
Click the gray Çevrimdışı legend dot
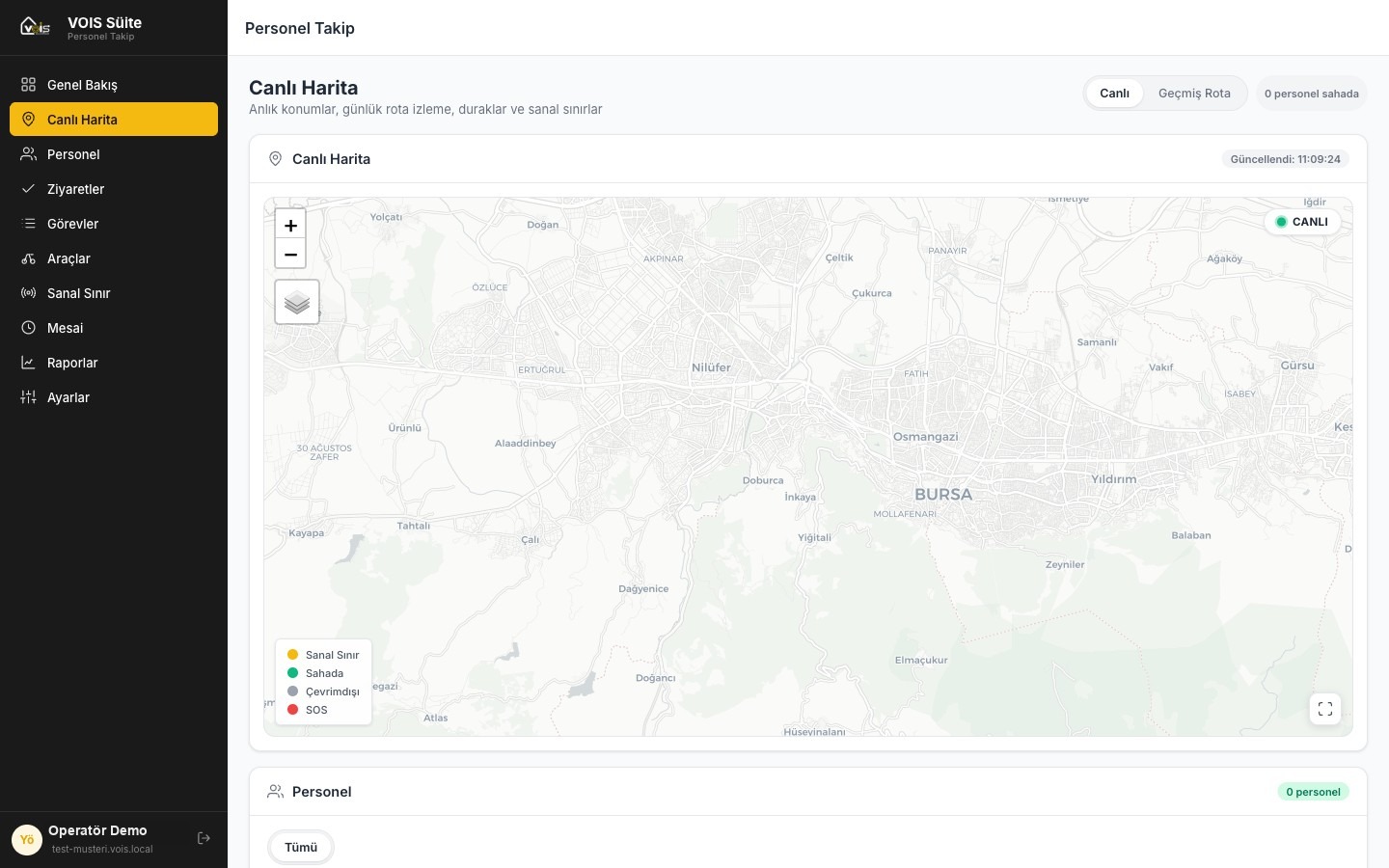pos(293,692)
